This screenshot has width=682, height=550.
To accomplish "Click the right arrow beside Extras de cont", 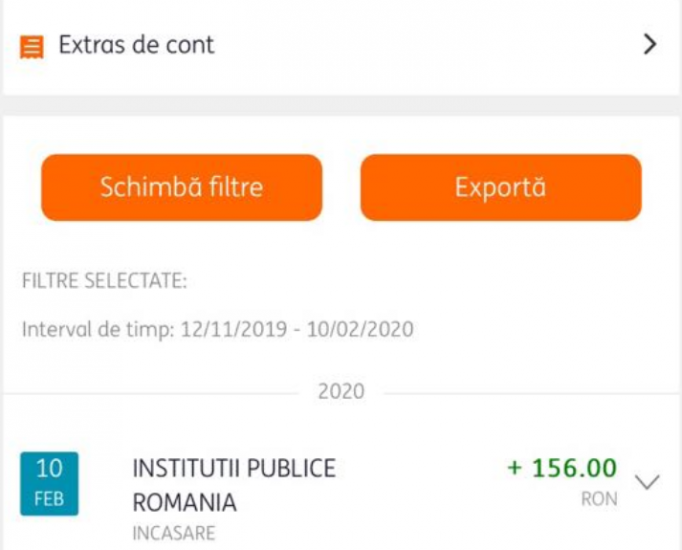I will pos(650,44).
